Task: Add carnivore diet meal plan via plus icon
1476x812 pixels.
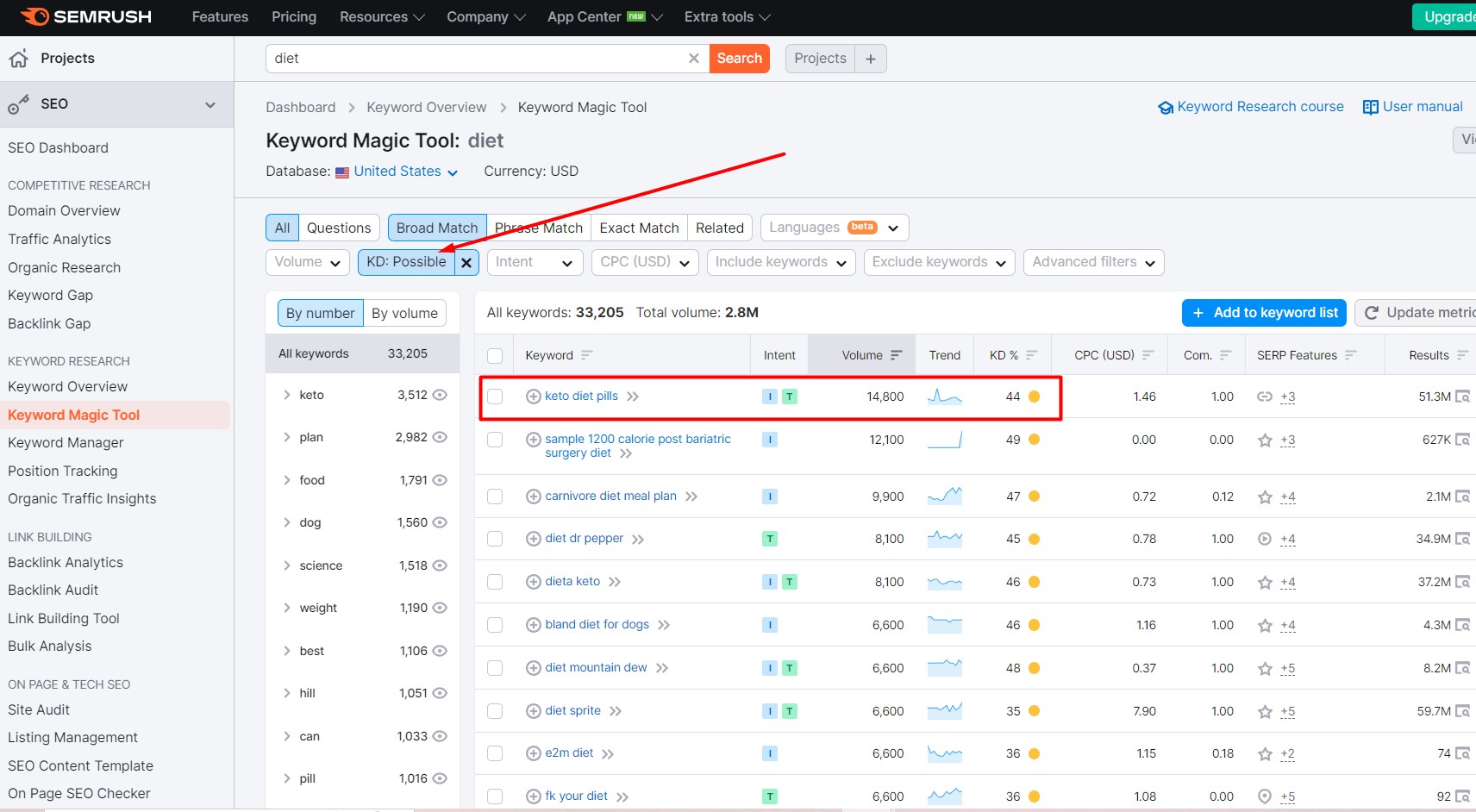Action: pyautogui.click(x=533, y=497)
